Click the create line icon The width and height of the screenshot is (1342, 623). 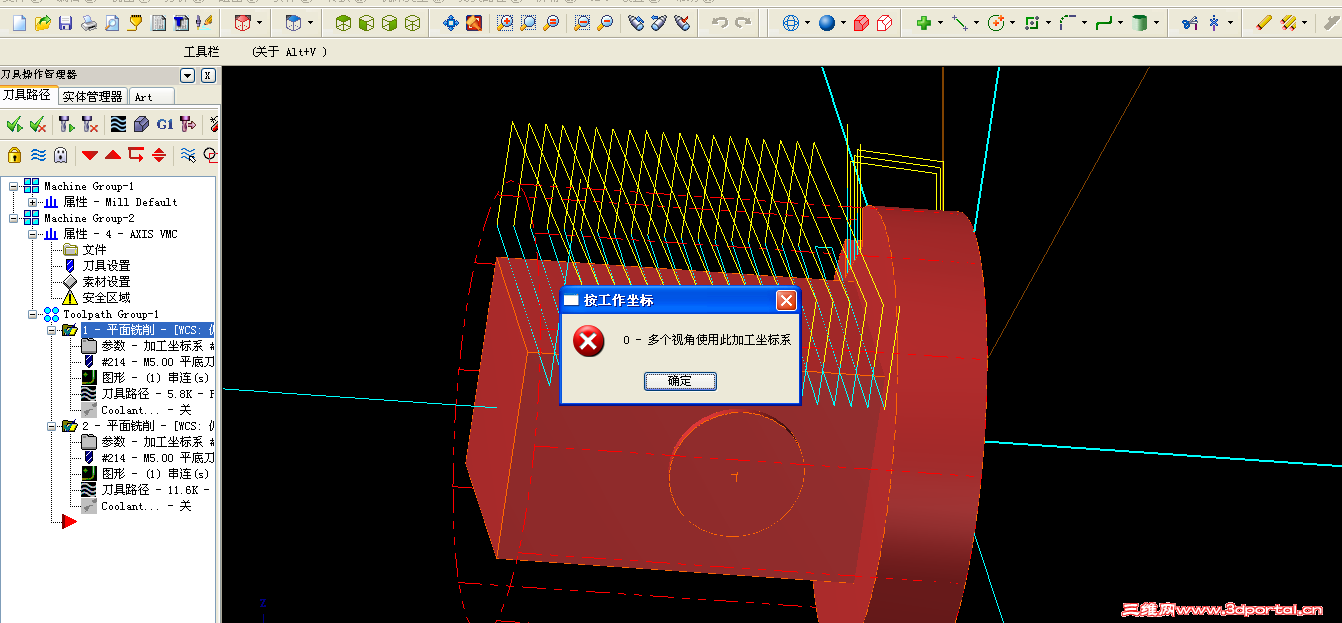click(959, 22)
